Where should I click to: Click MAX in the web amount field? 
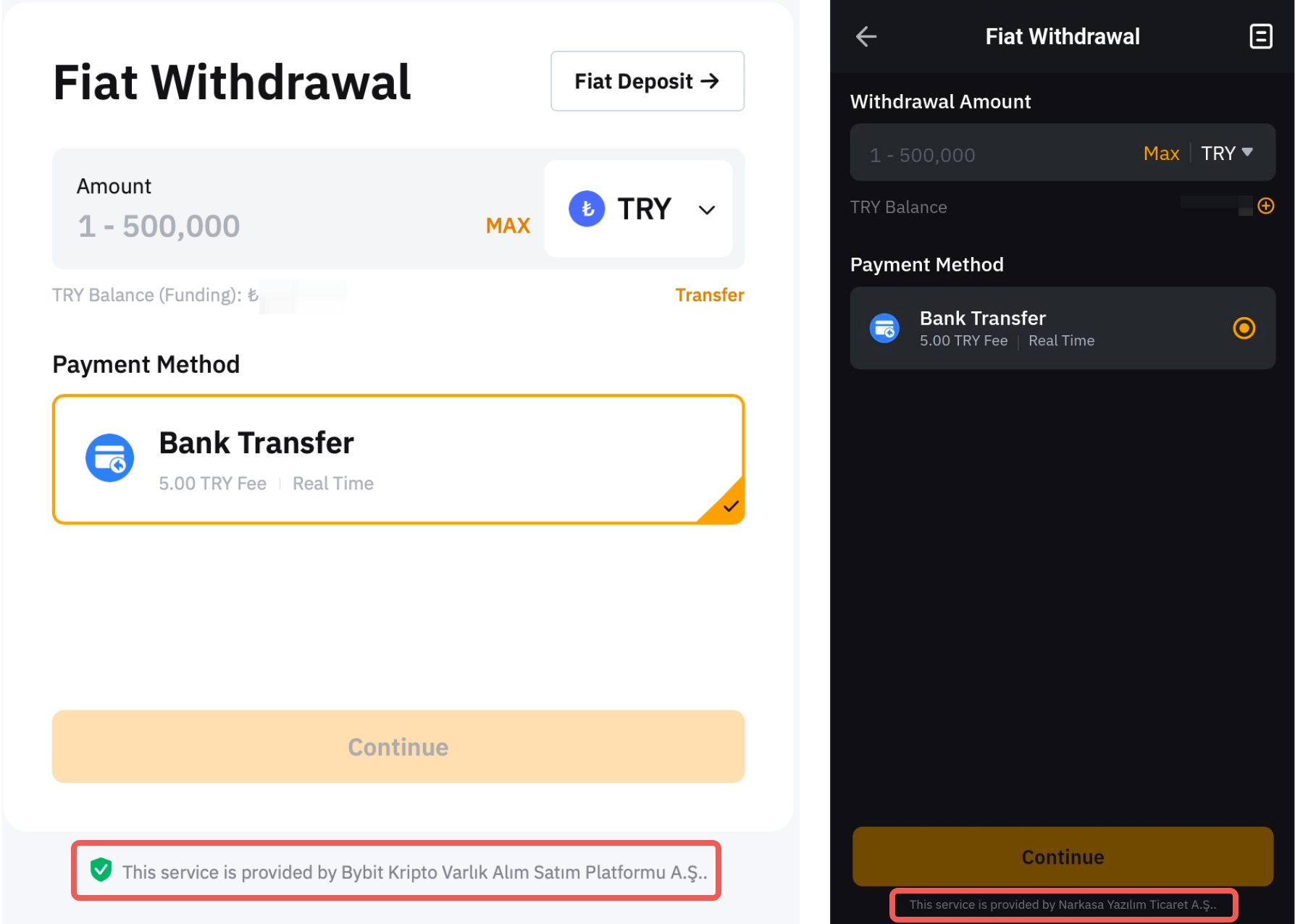508,225
